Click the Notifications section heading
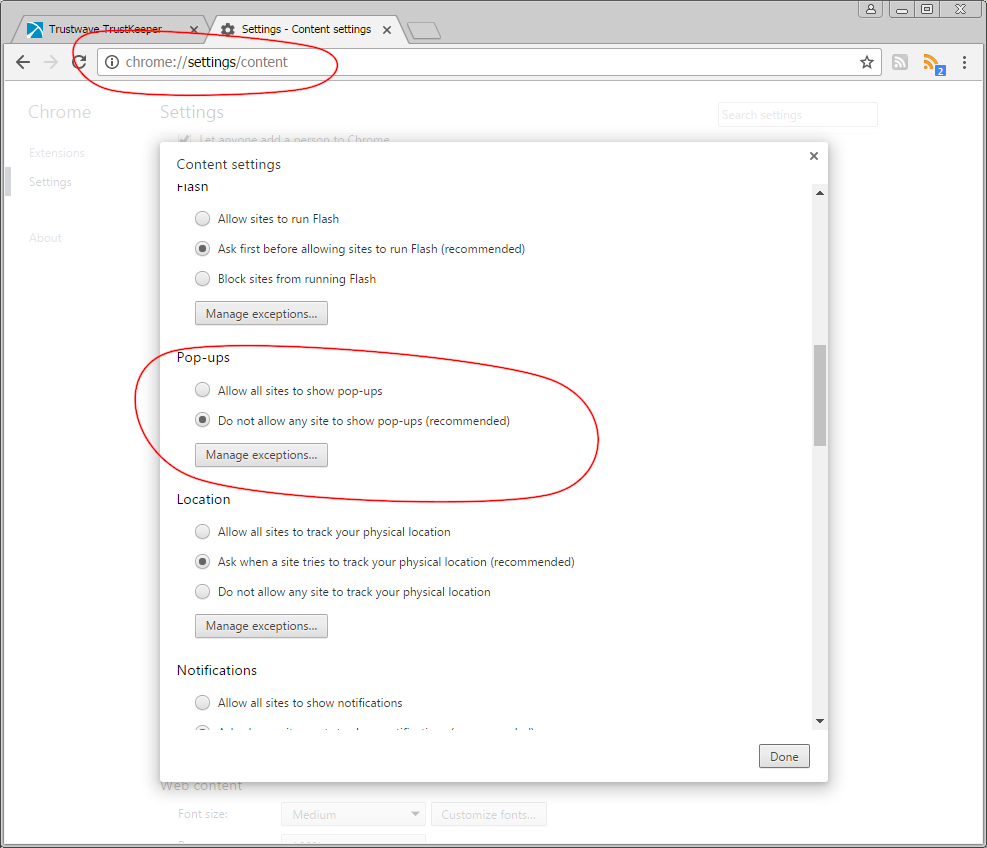 click(217, 670)
